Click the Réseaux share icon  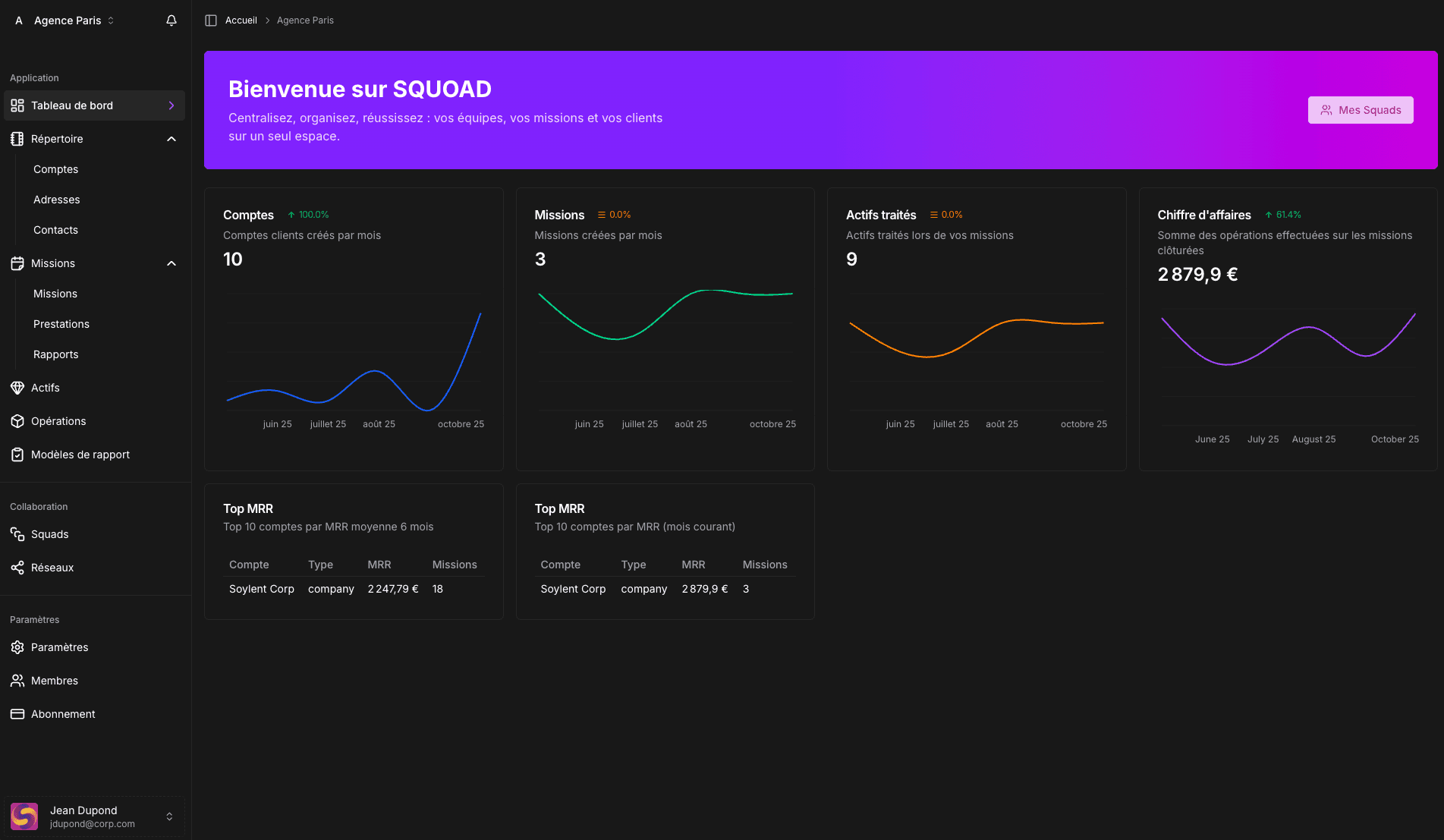17,568
